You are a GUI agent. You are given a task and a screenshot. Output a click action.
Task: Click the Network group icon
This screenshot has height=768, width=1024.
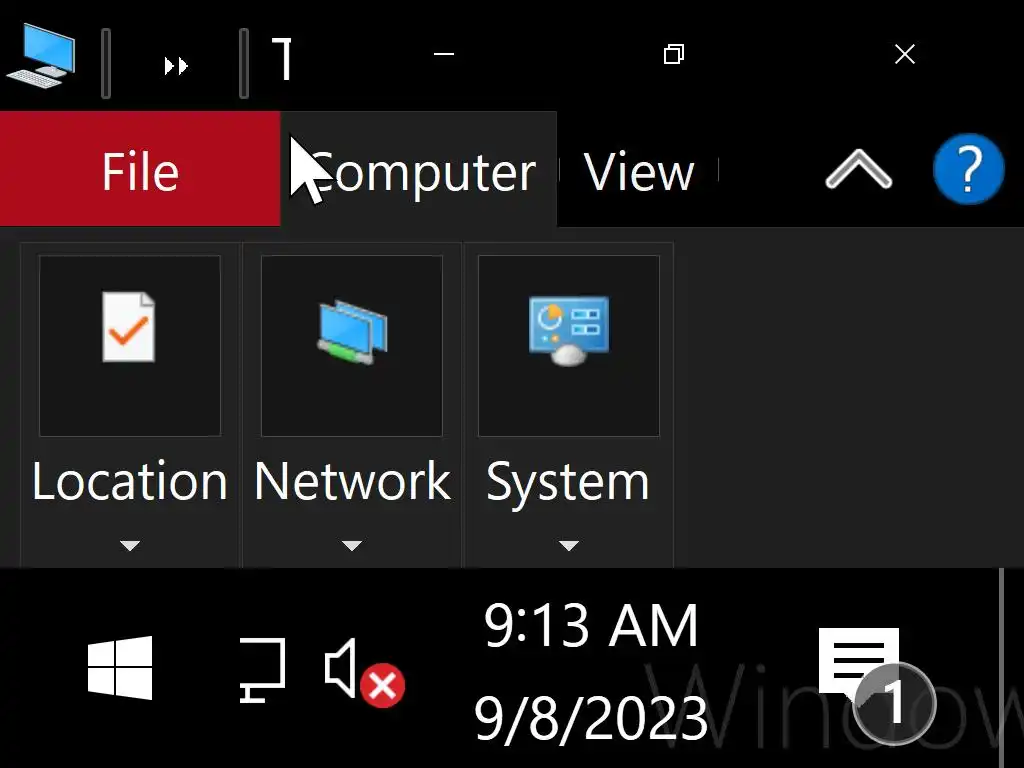(352, 345)
